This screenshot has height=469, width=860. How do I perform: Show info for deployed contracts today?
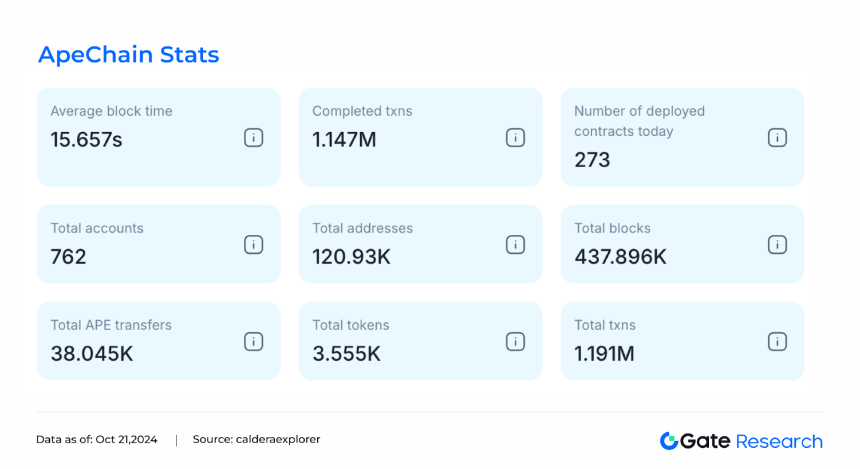point(777,138)
